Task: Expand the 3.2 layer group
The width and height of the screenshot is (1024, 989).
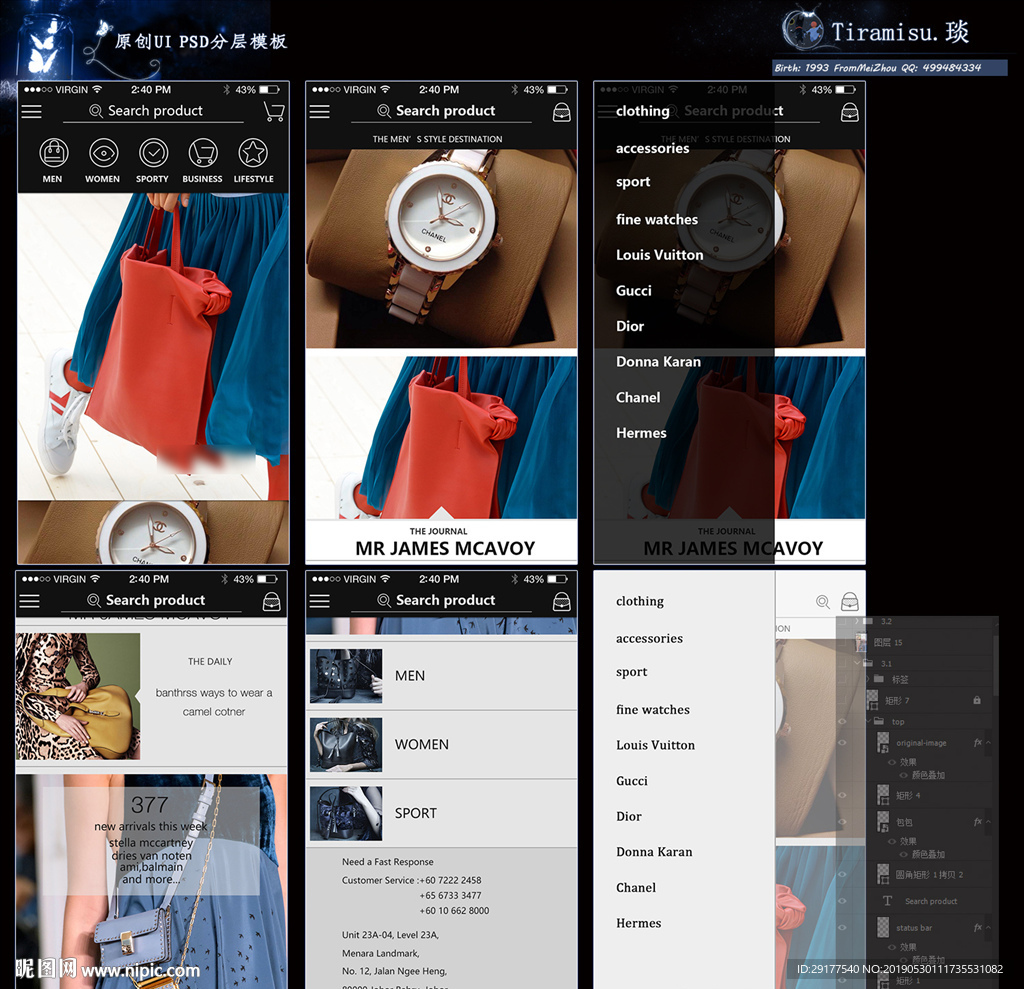Action: pyautogui.click(x=857, y=621)
